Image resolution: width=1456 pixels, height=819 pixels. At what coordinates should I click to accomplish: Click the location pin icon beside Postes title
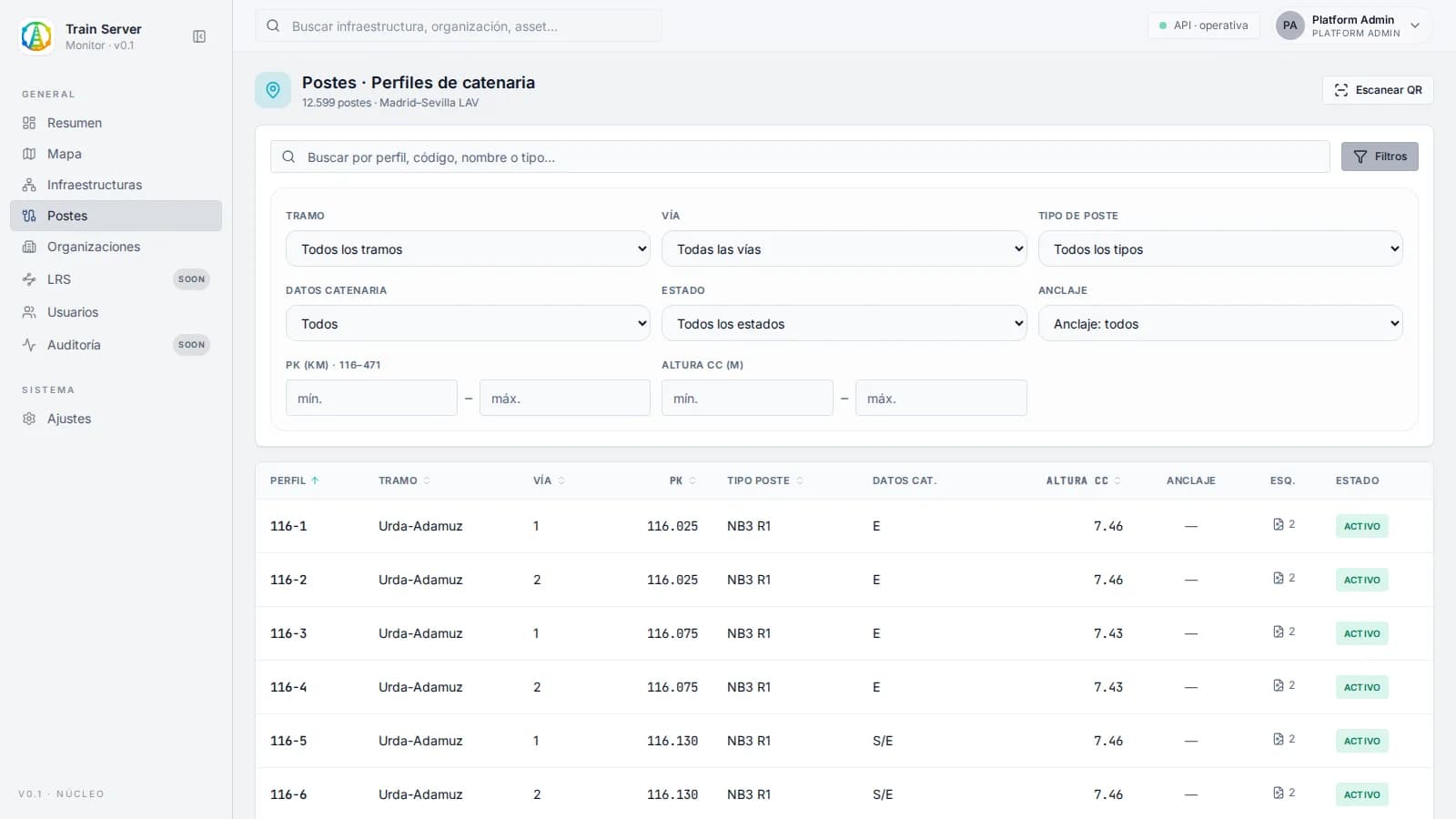(273, 90)
